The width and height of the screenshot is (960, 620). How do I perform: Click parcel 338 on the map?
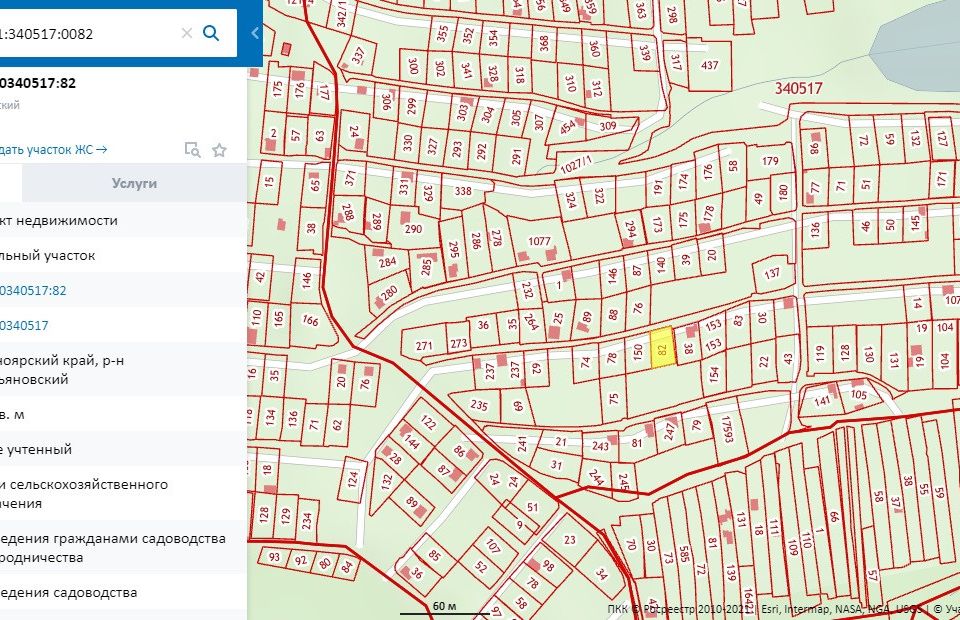pyautogui.click(x=463, y=191)
